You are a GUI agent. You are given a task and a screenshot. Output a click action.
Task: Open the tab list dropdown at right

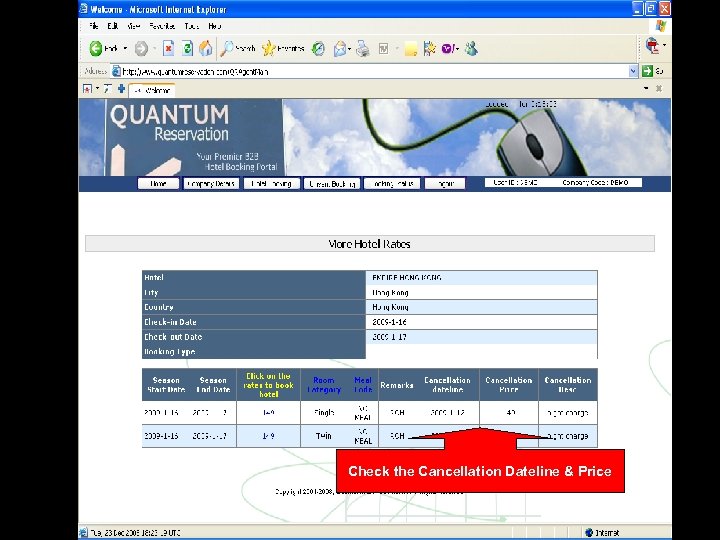646,88
